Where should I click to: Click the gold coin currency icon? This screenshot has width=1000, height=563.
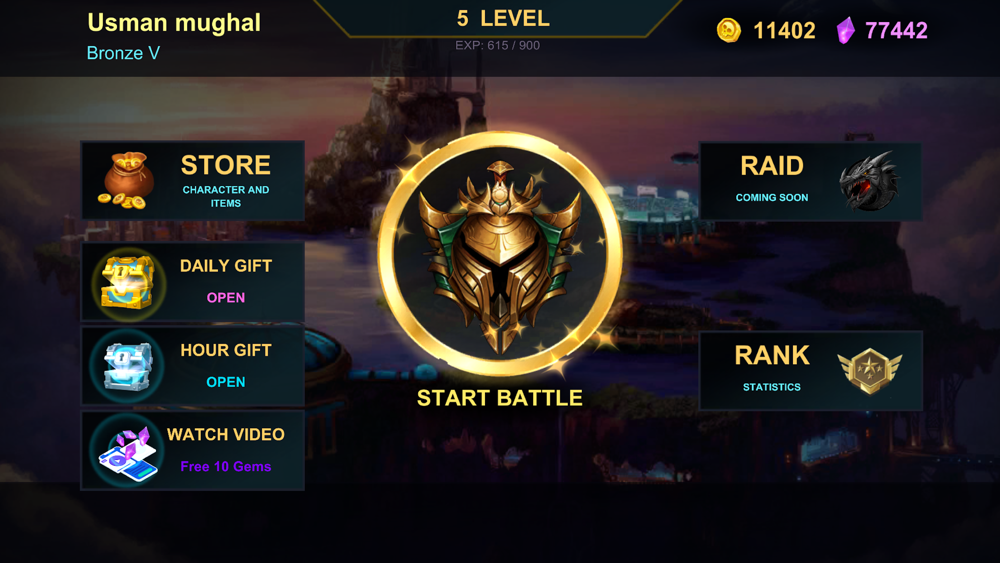(x=728, y=30)
